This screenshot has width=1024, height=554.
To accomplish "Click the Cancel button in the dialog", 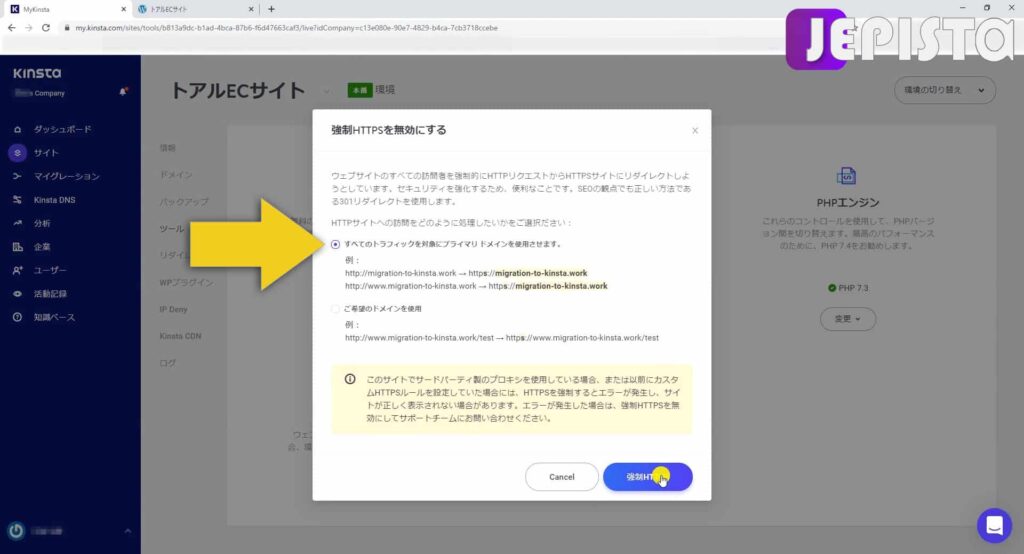I will [562, 477].
